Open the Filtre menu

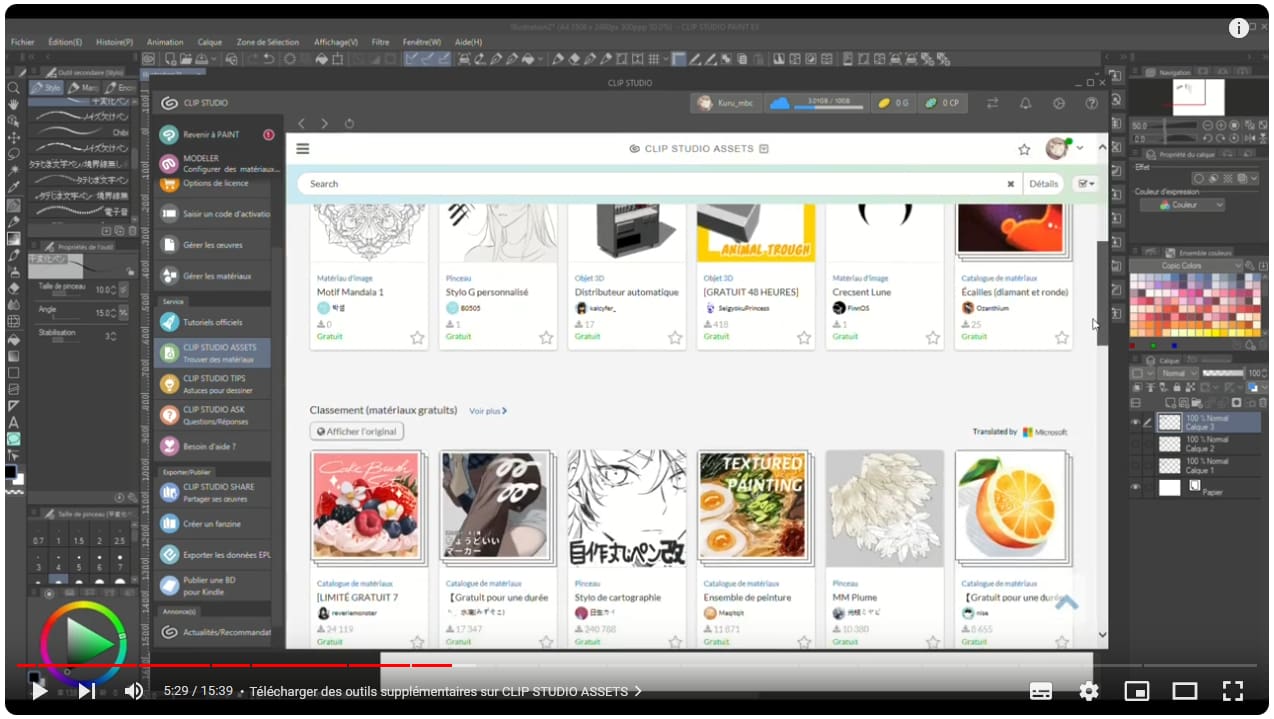(x=380, y=42)
